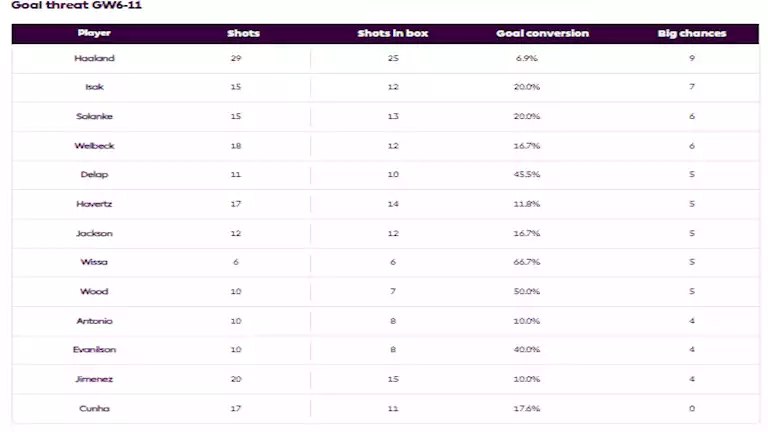Click the Goal conversion column header
The image size is (768, 432).
543,33
